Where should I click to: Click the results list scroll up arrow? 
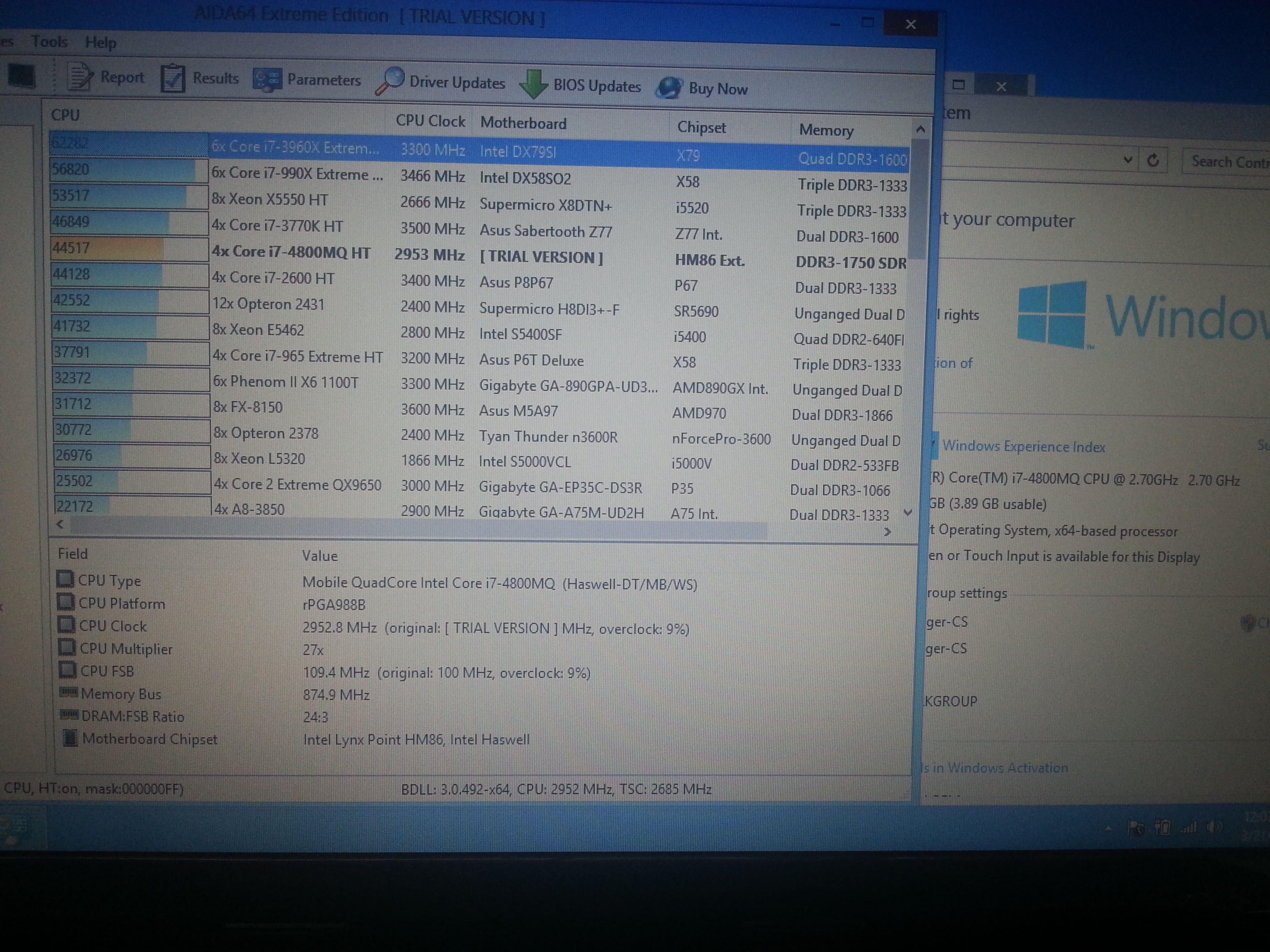point(920,129)
